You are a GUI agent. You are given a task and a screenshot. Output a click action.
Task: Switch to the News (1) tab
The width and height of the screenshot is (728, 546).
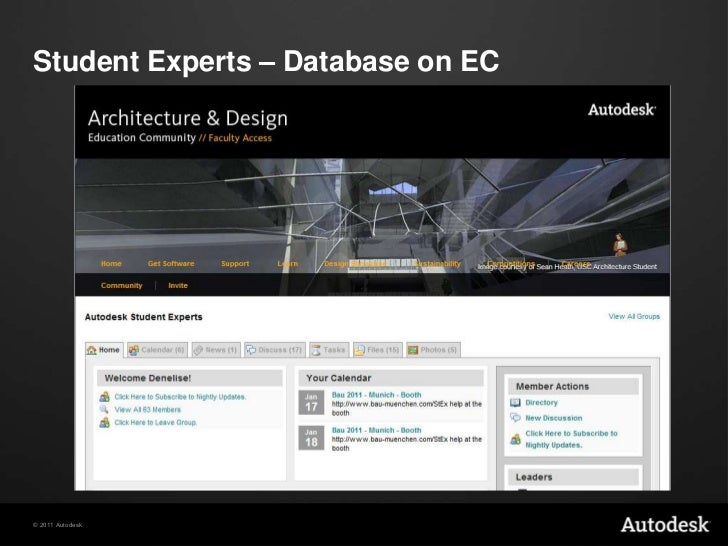click(216, 350)
